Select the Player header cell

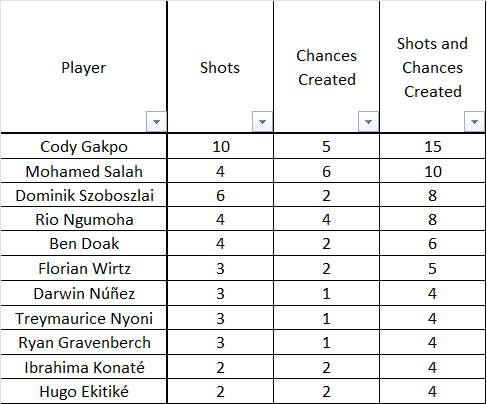pos(83,67)
